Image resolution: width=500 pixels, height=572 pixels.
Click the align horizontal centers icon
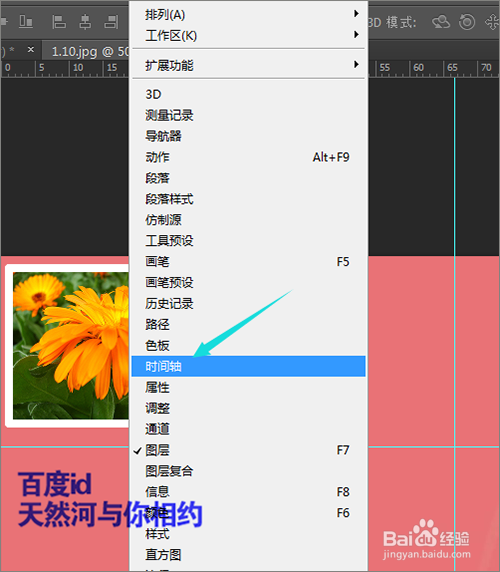(x=85, y=22)
